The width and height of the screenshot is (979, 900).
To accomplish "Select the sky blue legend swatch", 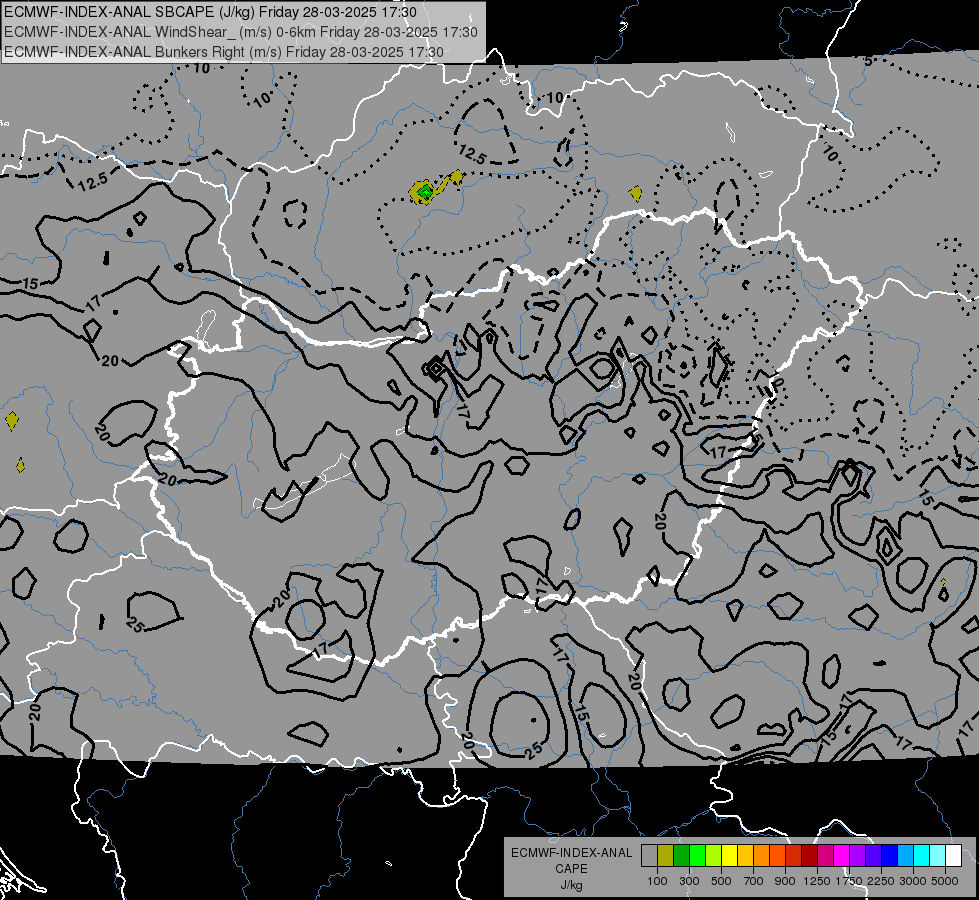I will pos(905,856).
